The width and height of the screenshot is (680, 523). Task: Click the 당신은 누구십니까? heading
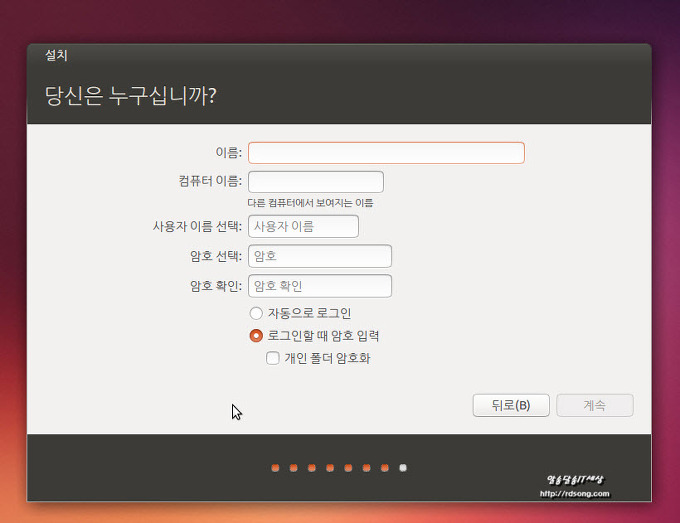pos(131,96)
